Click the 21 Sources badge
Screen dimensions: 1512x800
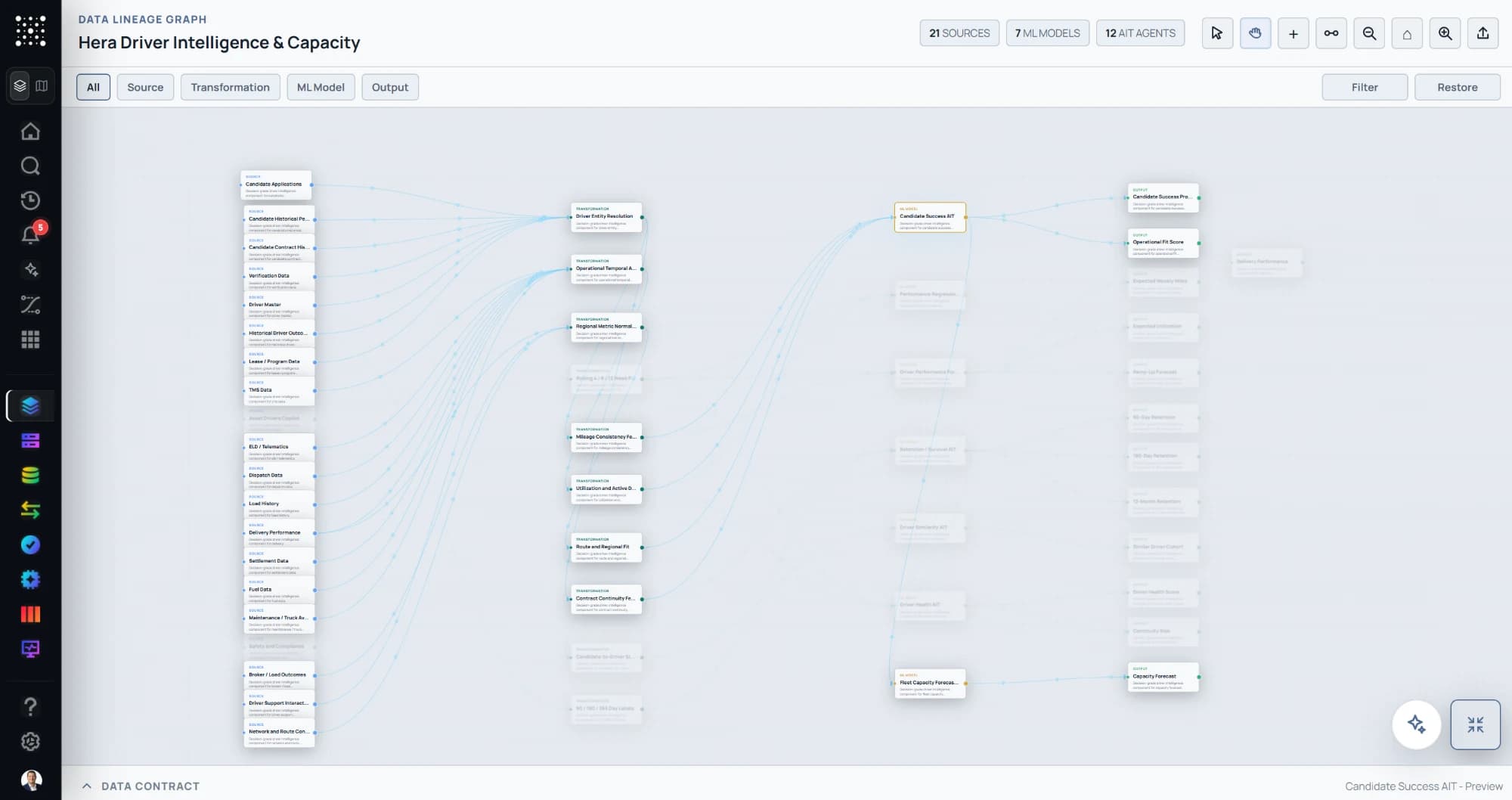[x=959, y=33]
